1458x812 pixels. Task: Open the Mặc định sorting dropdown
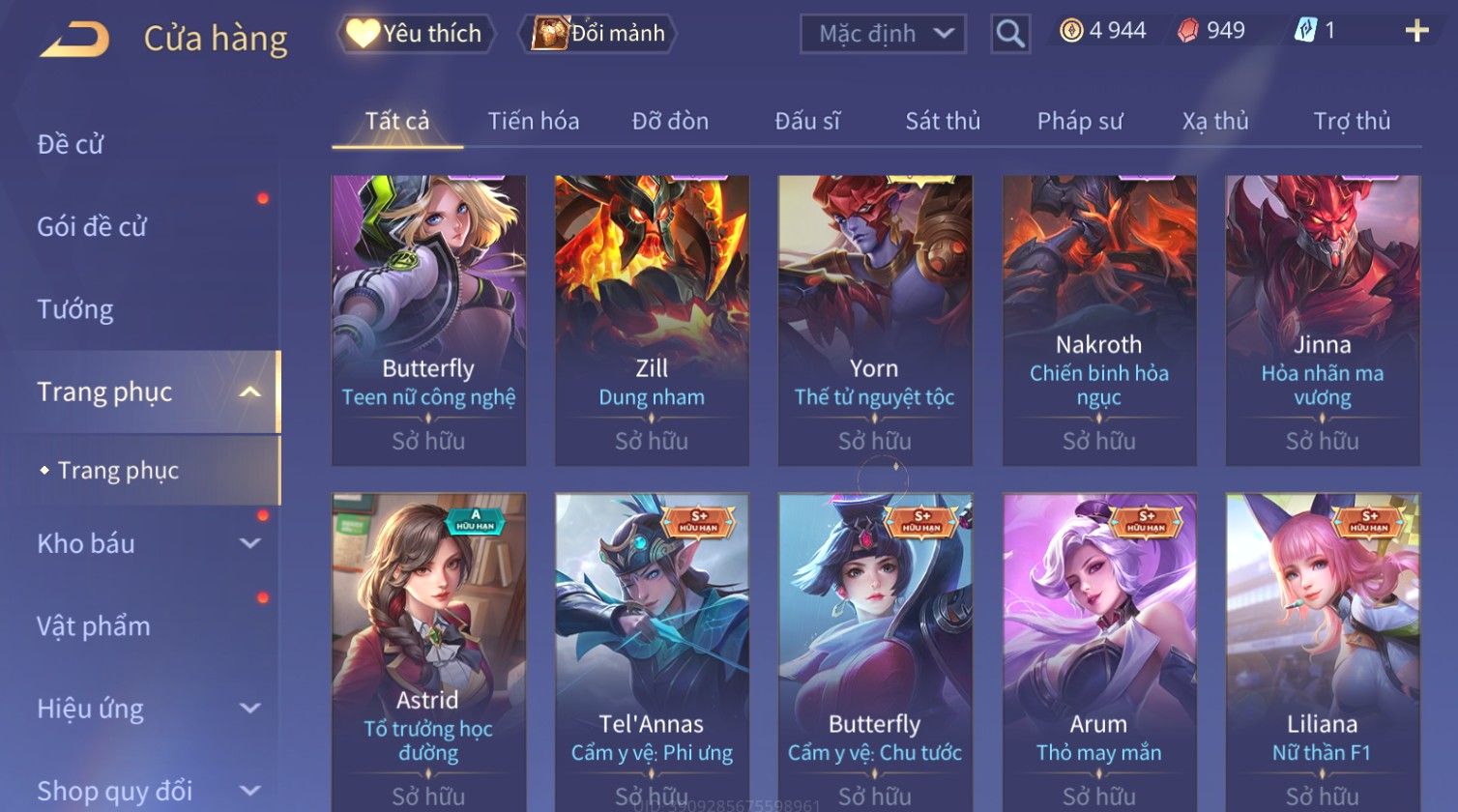point(883,34)
